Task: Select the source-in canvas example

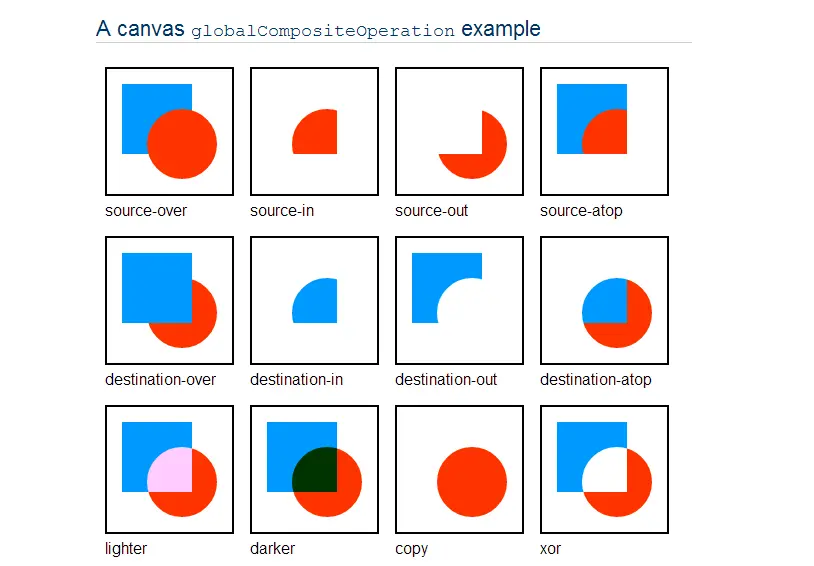Action: (x=314, y=131)
